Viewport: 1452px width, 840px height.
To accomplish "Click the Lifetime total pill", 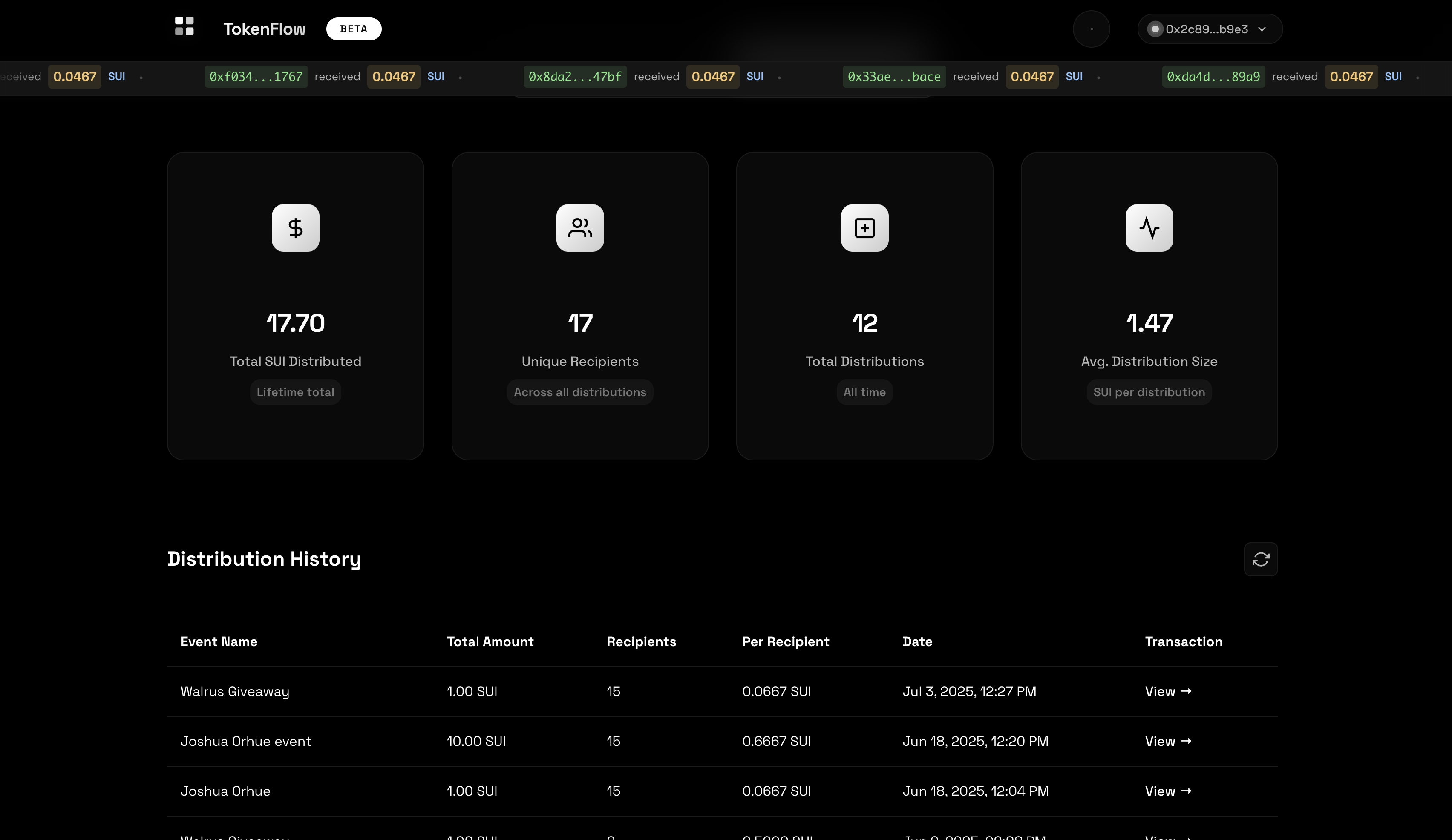I will coord(295,392).
